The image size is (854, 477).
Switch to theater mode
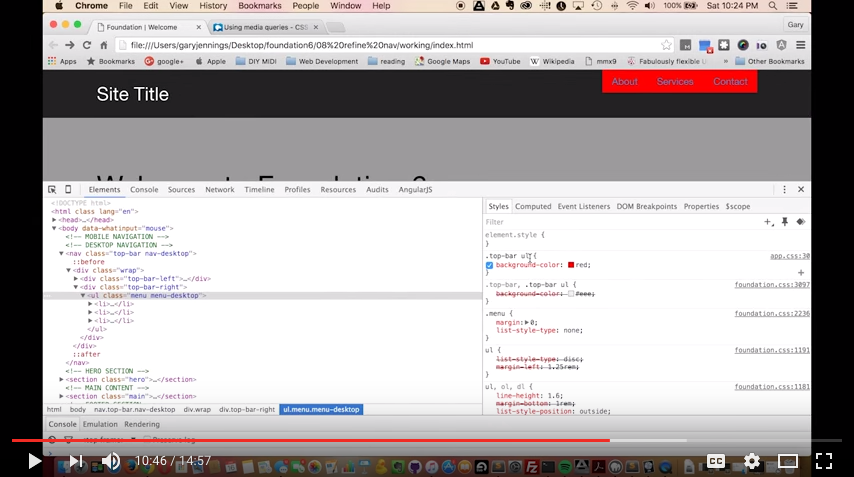788,461
